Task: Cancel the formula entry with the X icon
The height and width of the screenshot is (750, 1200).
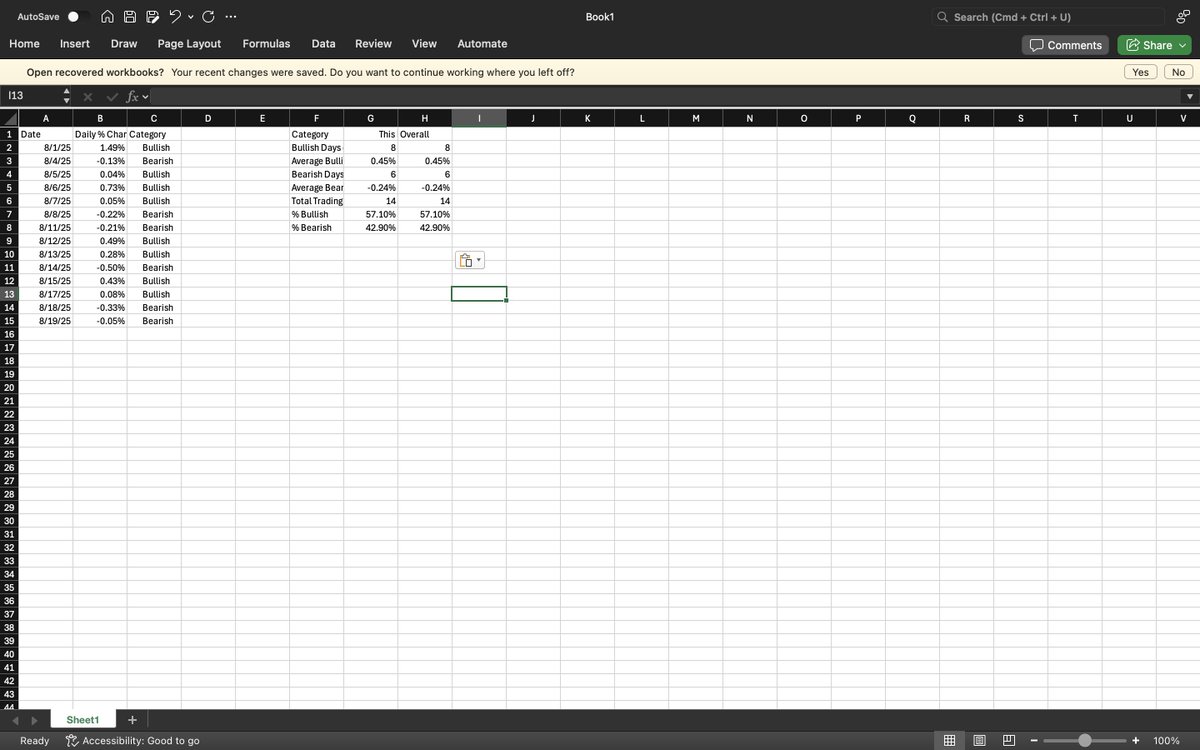Action: coord(88,96)
